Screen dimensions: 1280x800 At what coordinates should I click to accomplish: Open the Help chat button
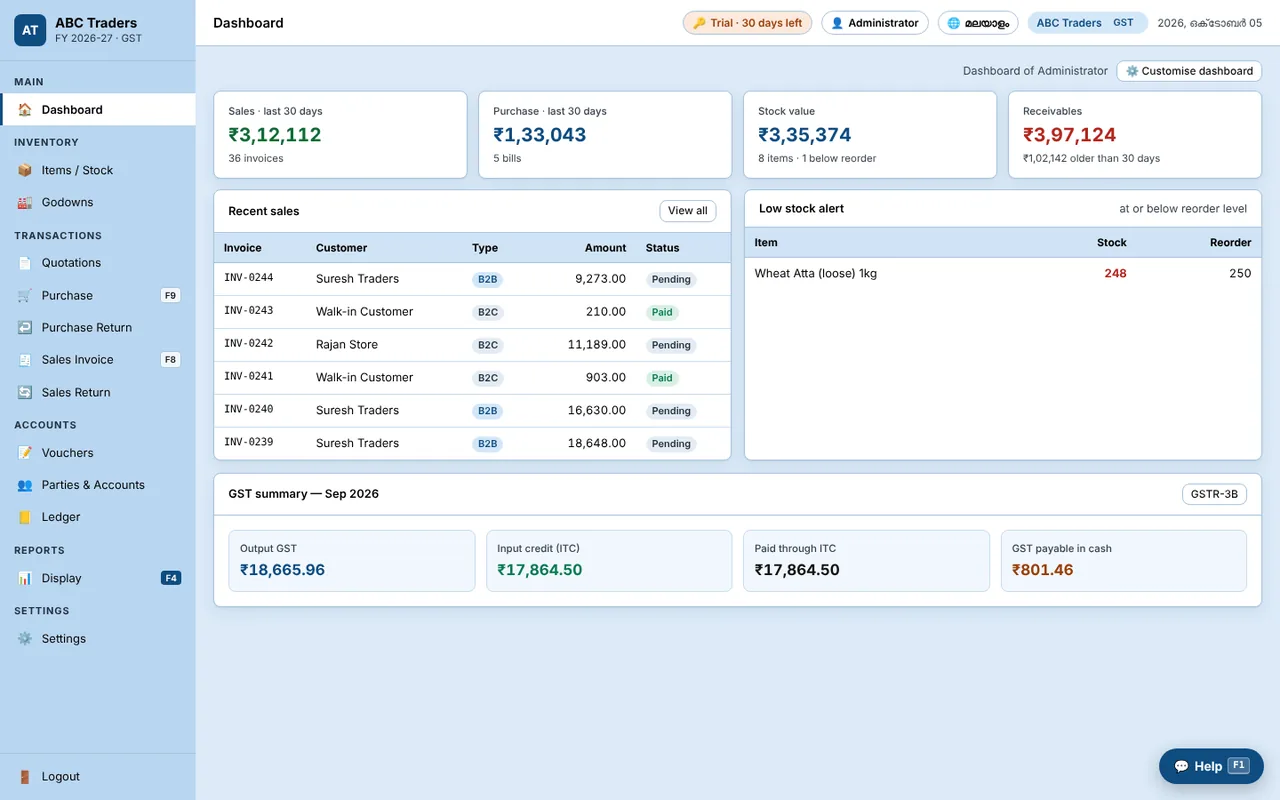coord(1211,766)
